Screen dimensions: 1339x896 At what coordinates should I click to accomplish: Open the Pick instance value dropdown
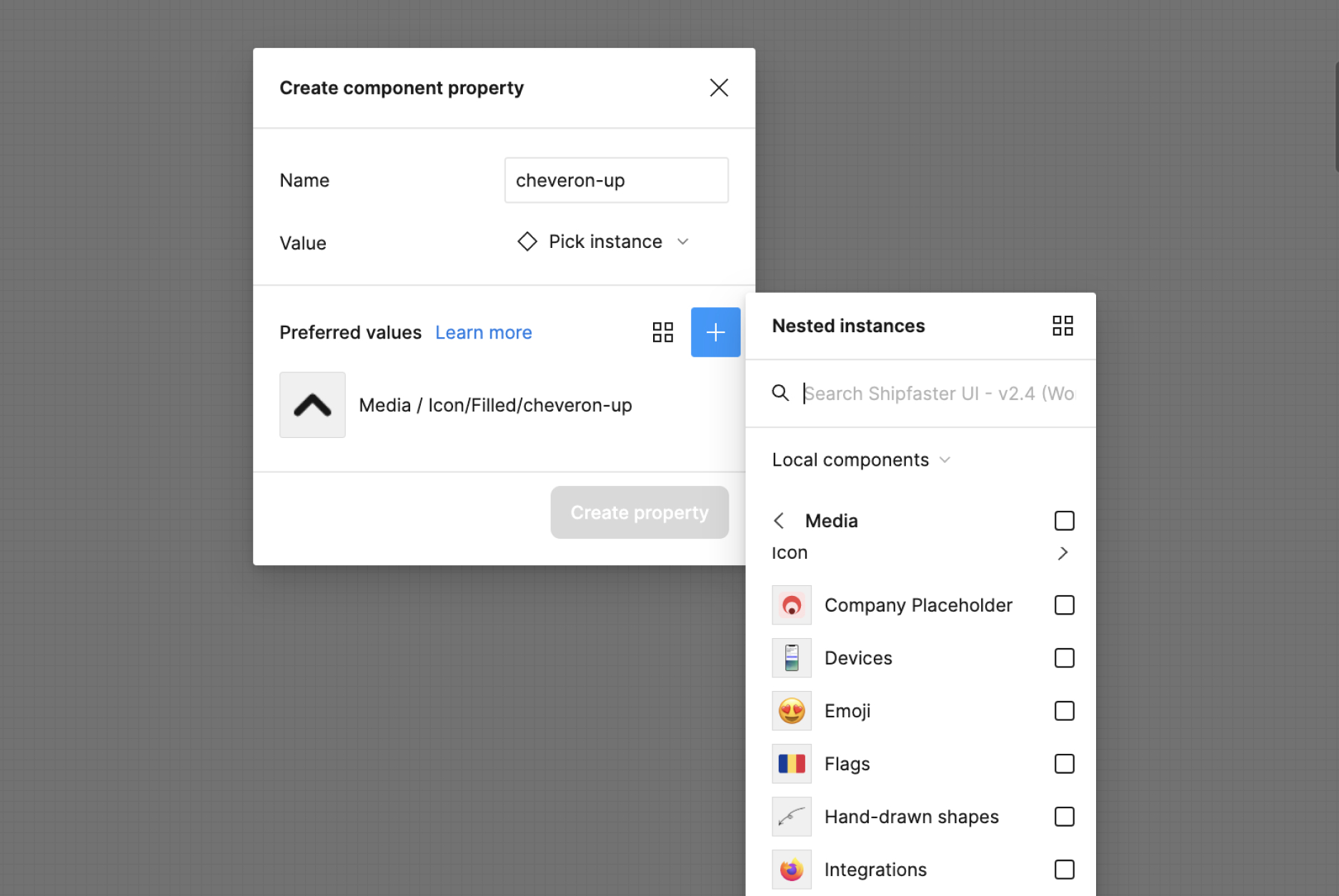tap(604, 242)
